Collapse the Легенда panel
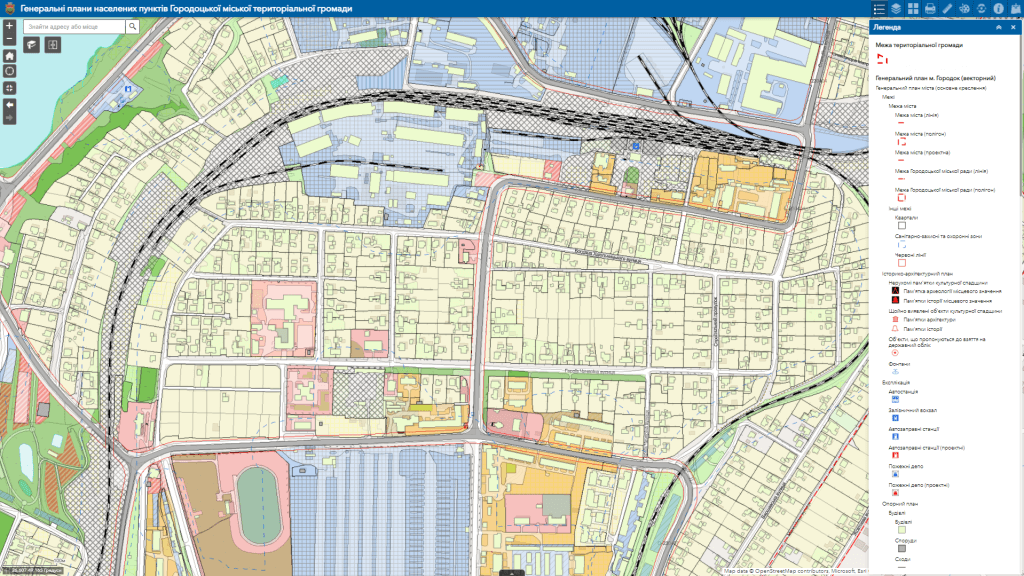The height and width of the screenshot is (576, 1024). [x=999, y=27]
